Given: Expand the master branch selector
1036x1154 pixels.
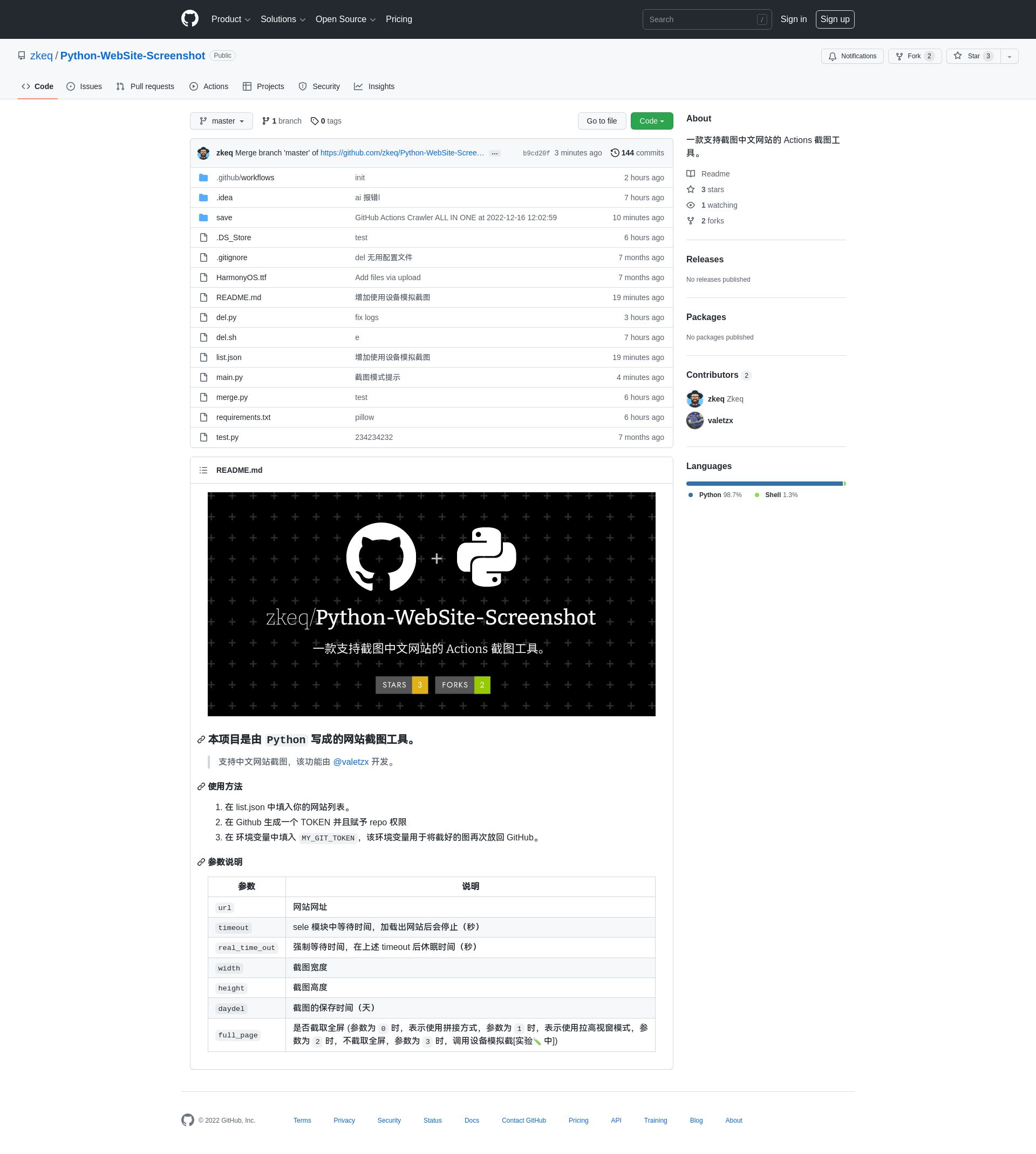Looking at the screenshot, I should tap(221, 121).
